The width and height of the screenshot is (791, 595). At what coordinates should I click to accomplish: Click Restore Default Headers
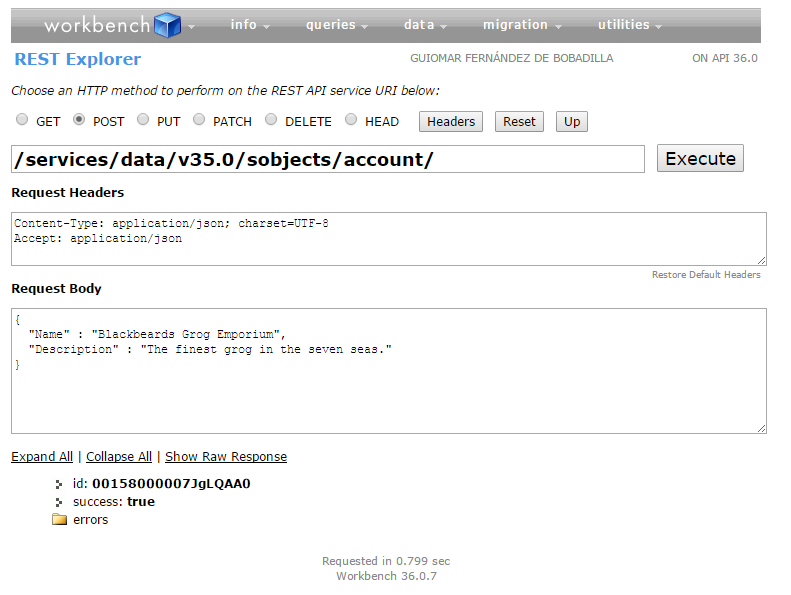[706, 275]
